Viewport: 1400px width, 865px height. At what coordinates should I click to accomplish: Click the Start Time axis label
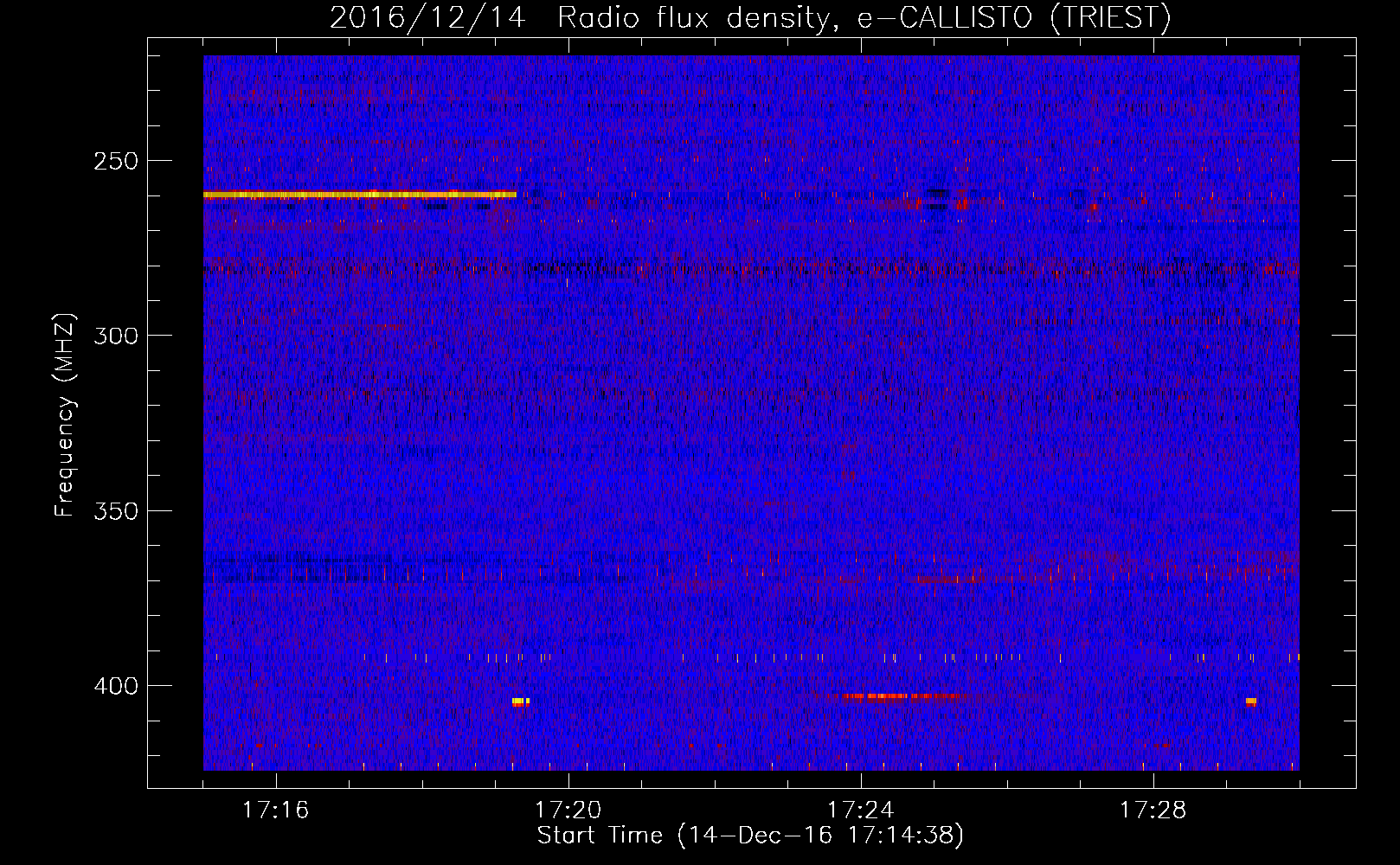pos(750,836)
